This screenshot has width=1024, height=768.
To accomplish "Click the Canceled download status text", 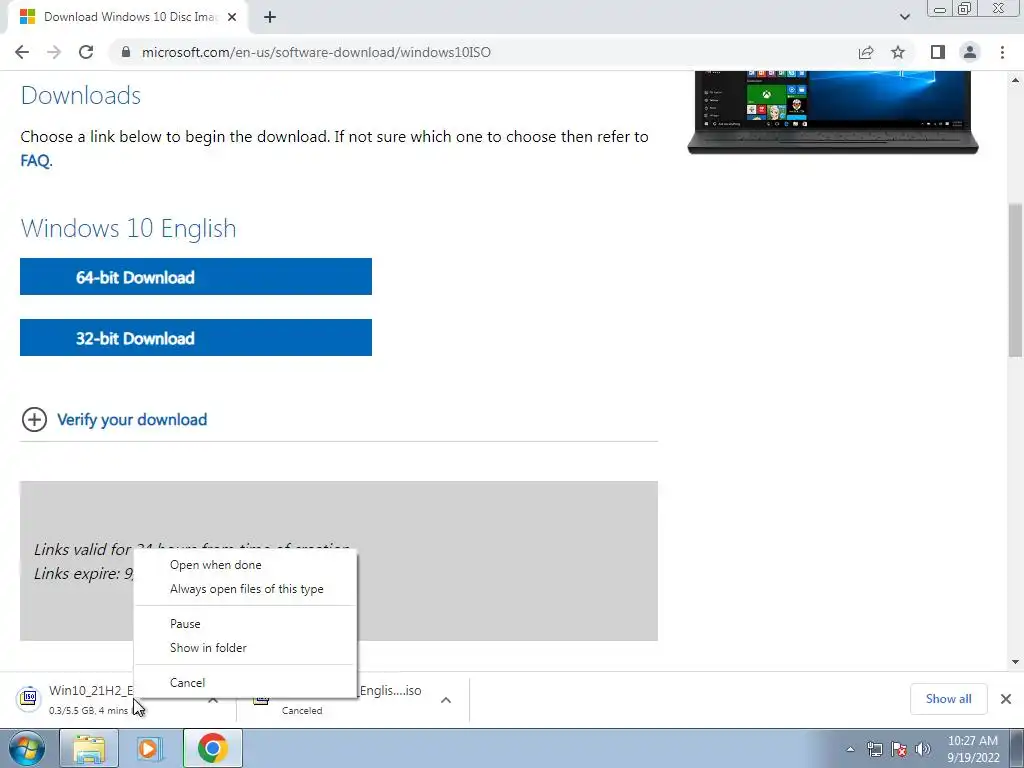I will [302, 711].
